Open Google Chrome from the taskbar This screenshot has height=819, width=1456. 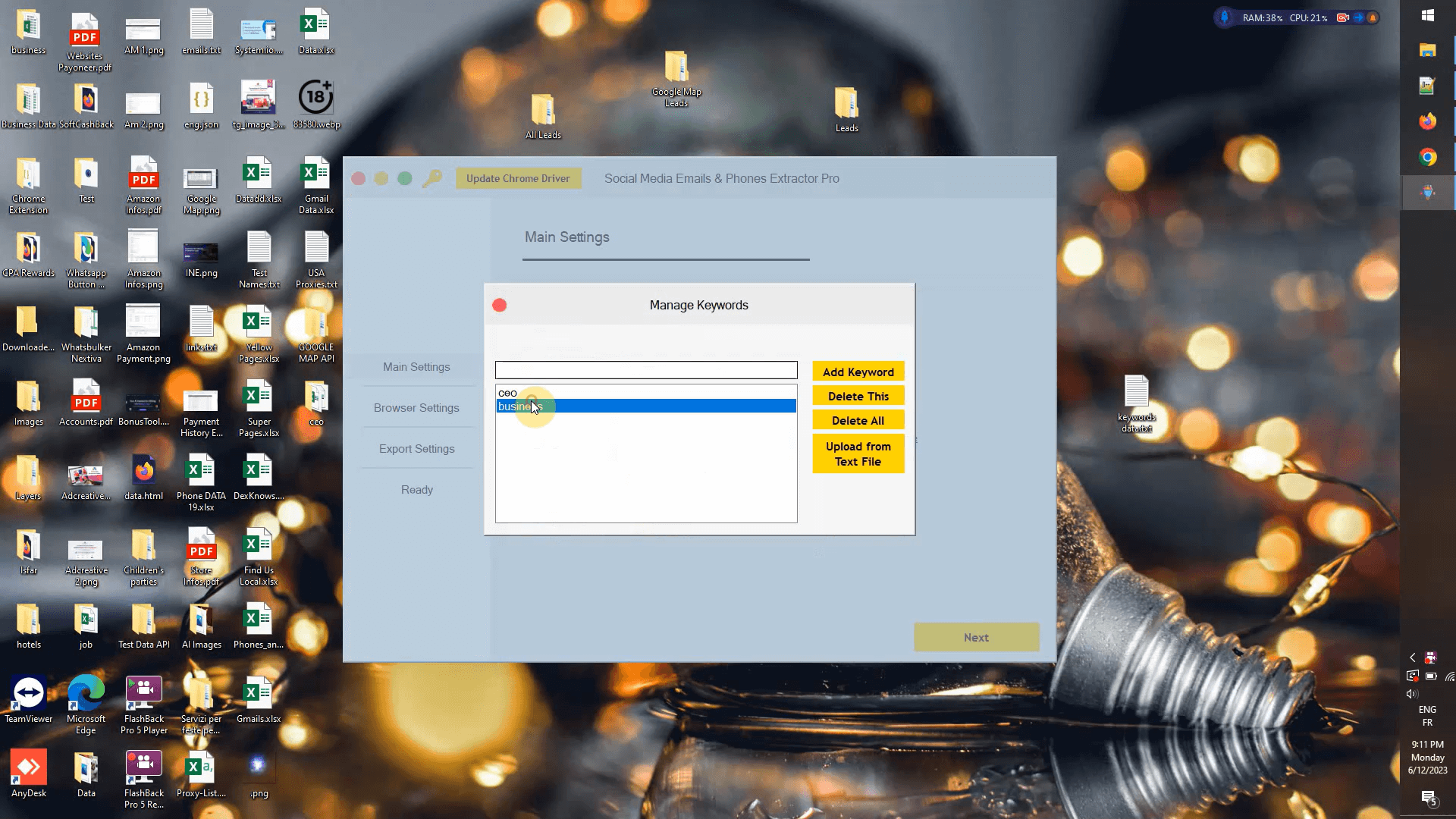pos(1427,158)
